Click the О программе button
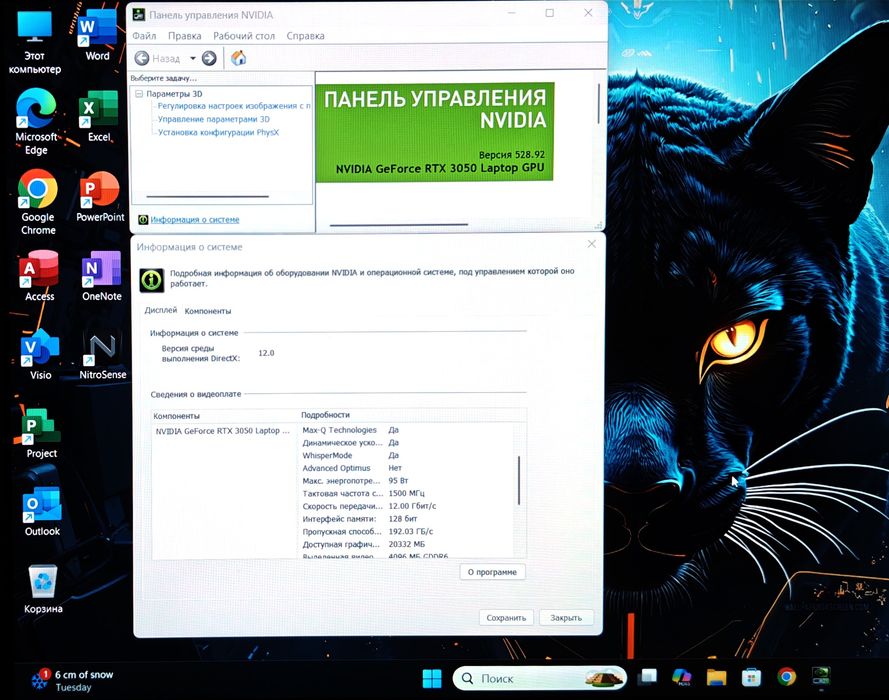 click(x=492, y=572)
